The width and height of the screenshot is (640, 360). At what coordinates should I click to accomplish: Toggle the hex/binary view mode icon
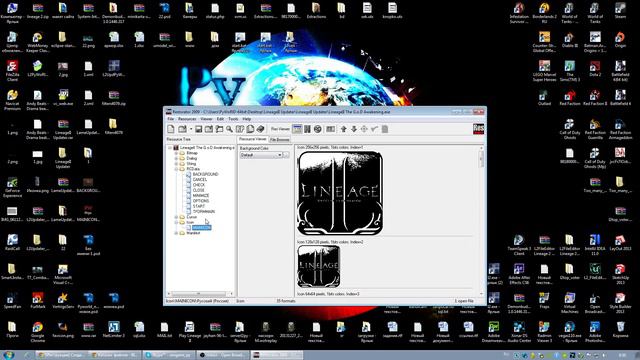[x=307, y=129]
